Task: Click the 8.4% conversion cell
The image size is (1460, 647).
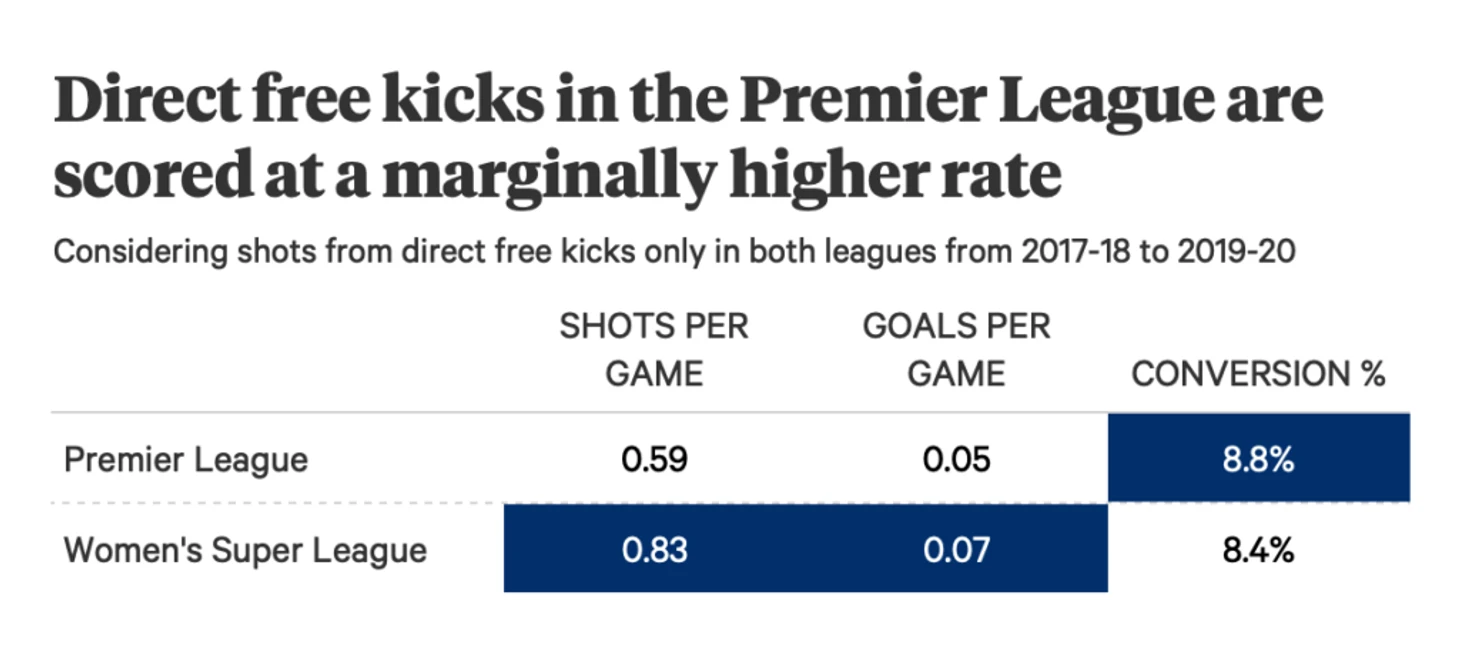Action: pos(1258,550)
